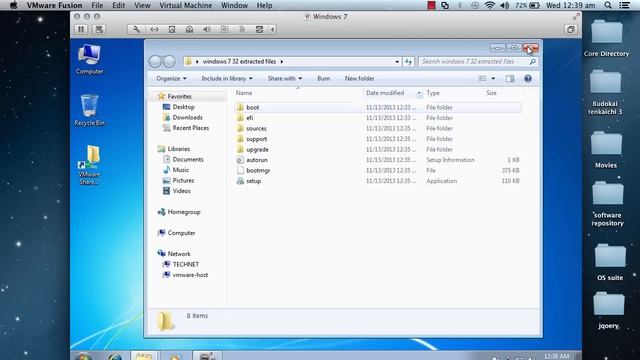Screen dimensions: 640x360
Task: Sort by Date modified column header
Action: pos(385,93)
